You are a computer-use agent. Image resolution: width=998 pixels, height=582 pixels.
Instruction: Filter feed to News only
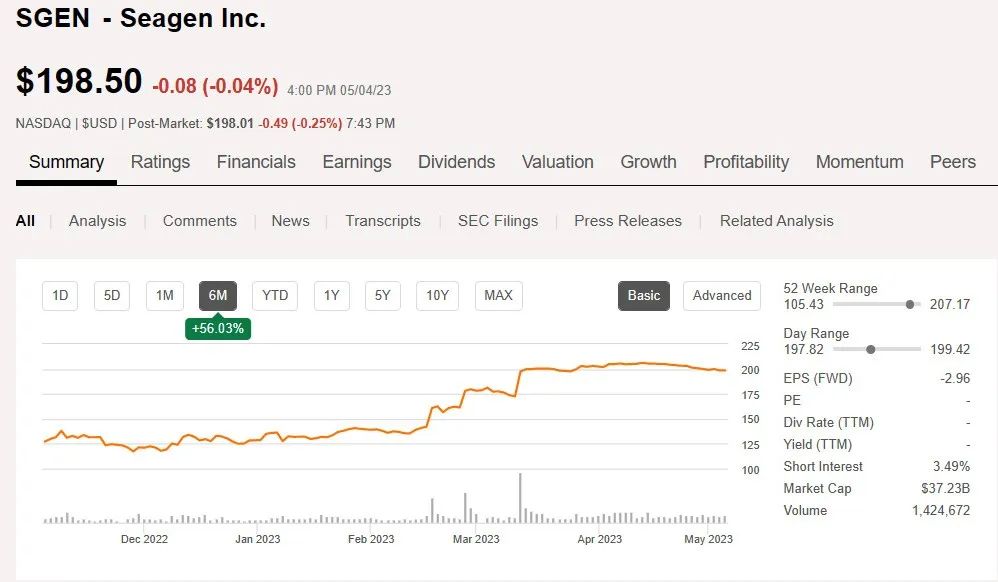pyautogui.click(x=290, y=221)
